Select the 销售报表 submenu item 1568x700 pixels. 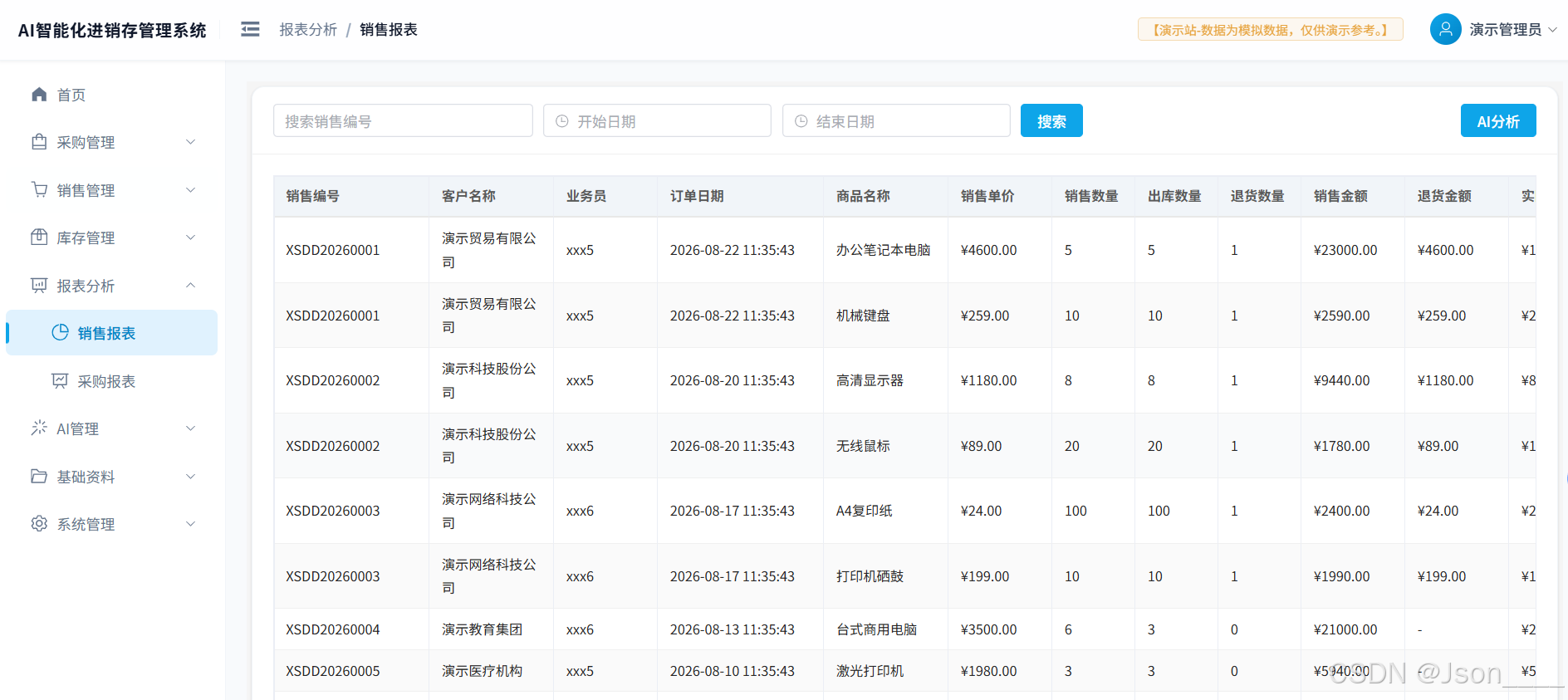[x=111, y=333]
